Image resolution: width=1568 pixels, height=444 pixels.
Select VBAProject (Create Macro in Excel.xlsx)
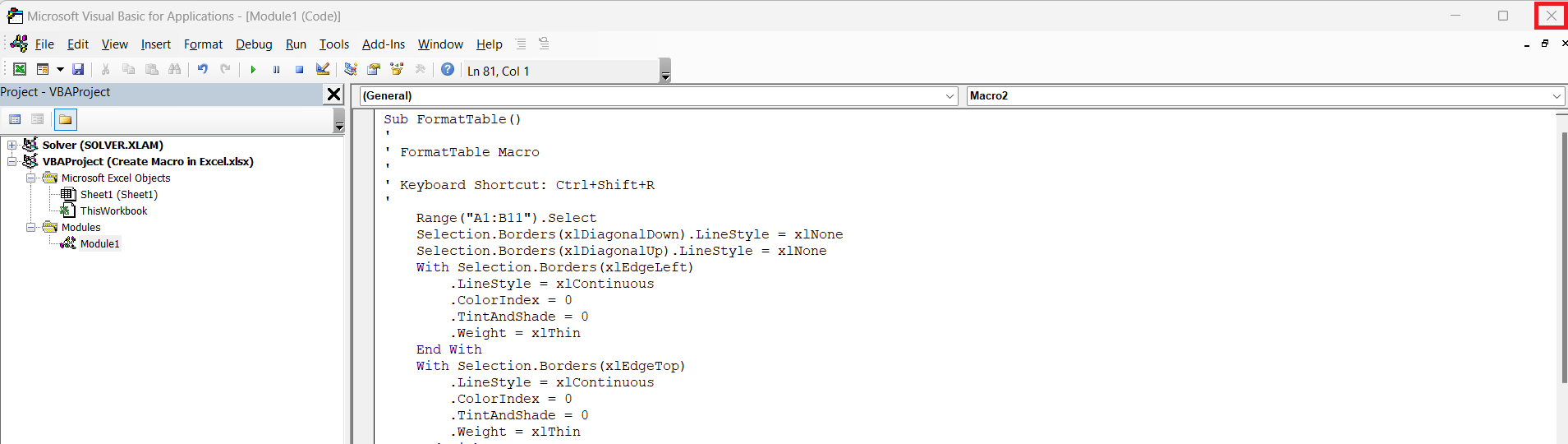(148, 162)
